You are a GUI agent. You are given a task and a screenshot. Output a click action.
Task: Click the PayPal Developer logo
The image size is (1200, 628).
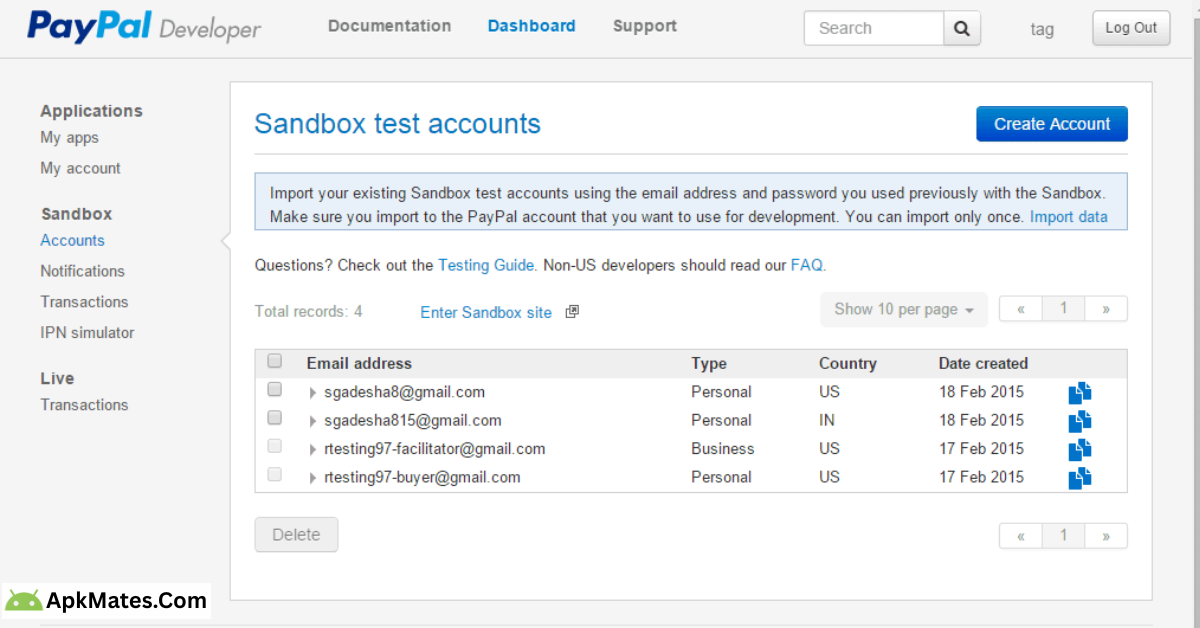pyautogui.click(x=144, y=27)
